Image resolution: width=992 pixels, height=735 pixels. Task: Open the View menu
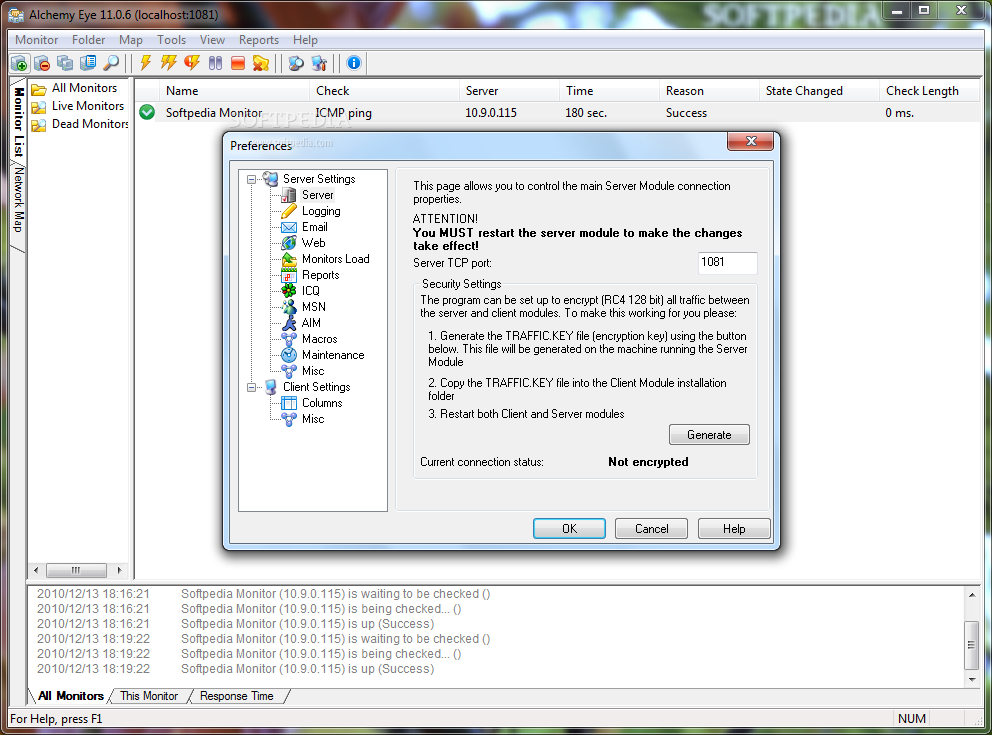[x=212, y=40]
